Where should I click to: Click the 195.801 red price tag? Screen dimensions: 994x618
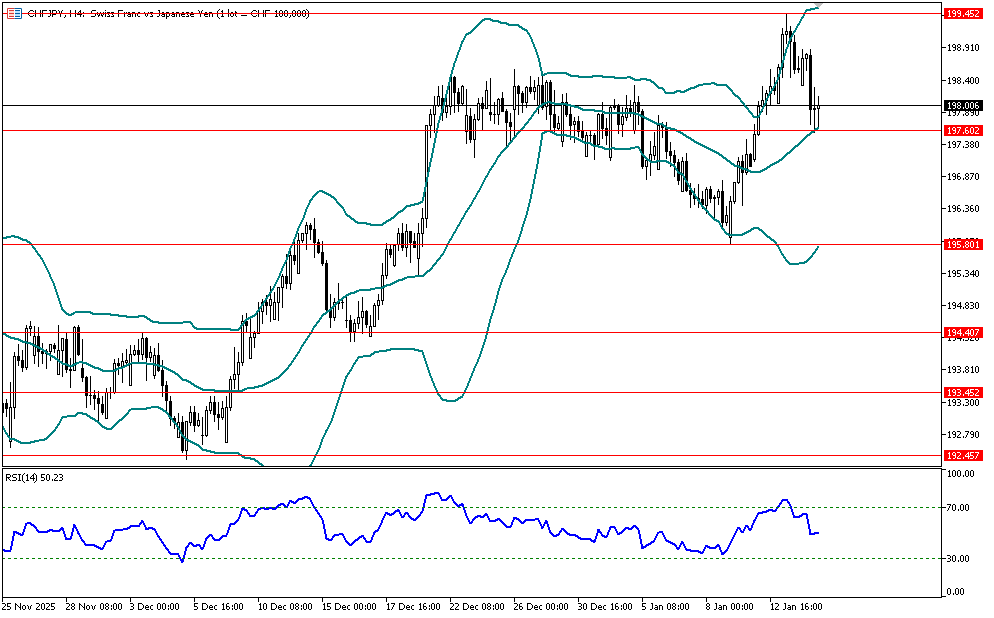coord(961,244)
